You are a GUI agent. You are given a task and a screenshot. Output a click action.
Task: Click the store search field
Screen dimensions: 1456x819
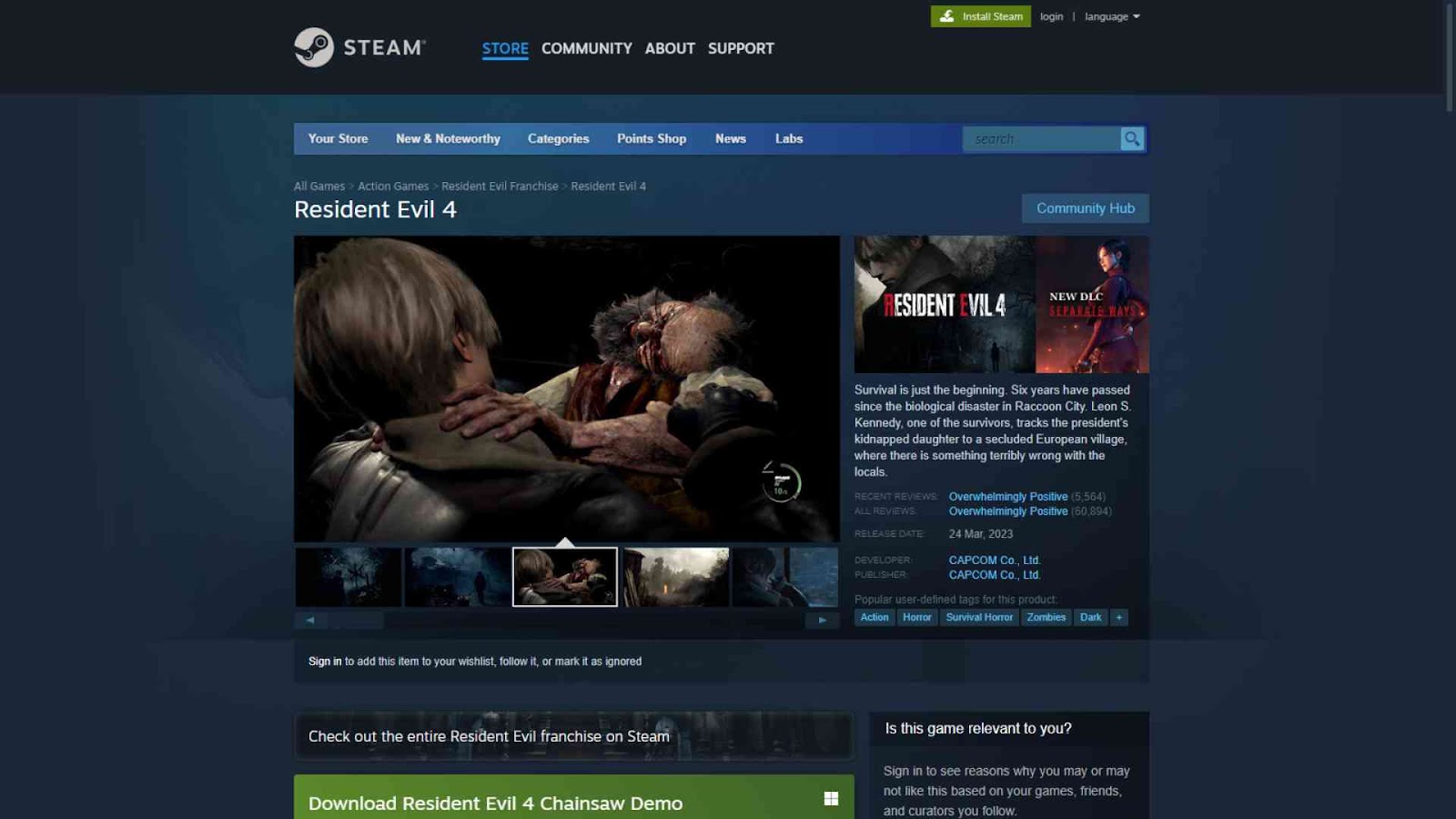1042,138
